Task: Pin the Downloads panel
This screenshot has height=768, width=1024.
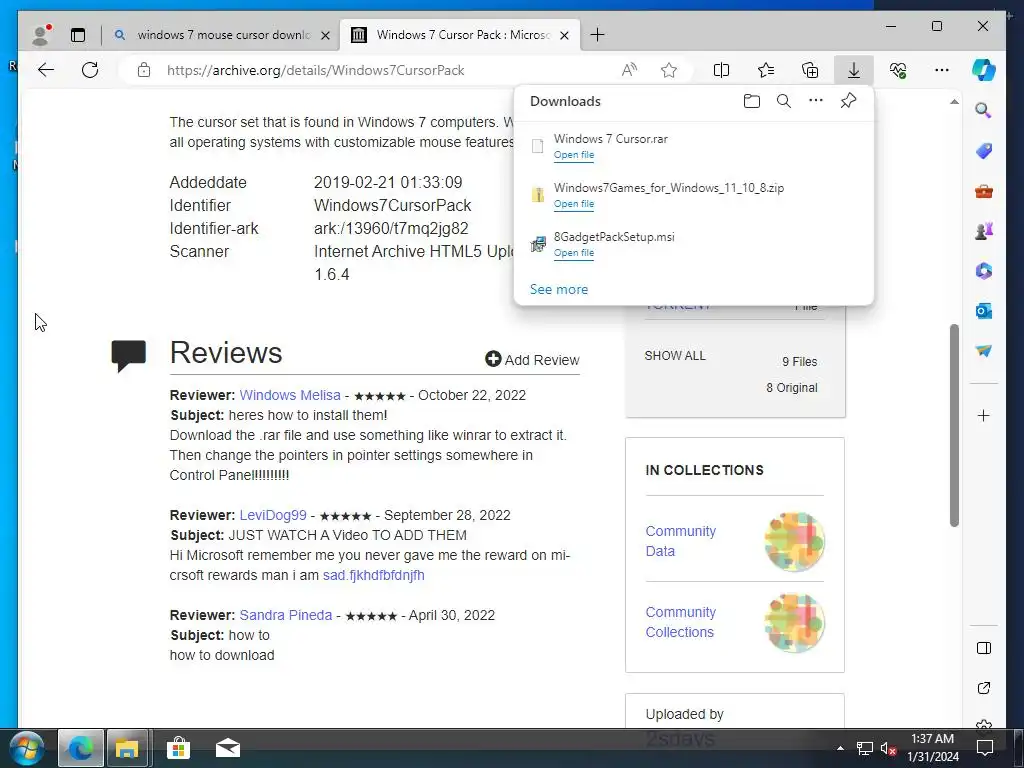Action: 848,101
